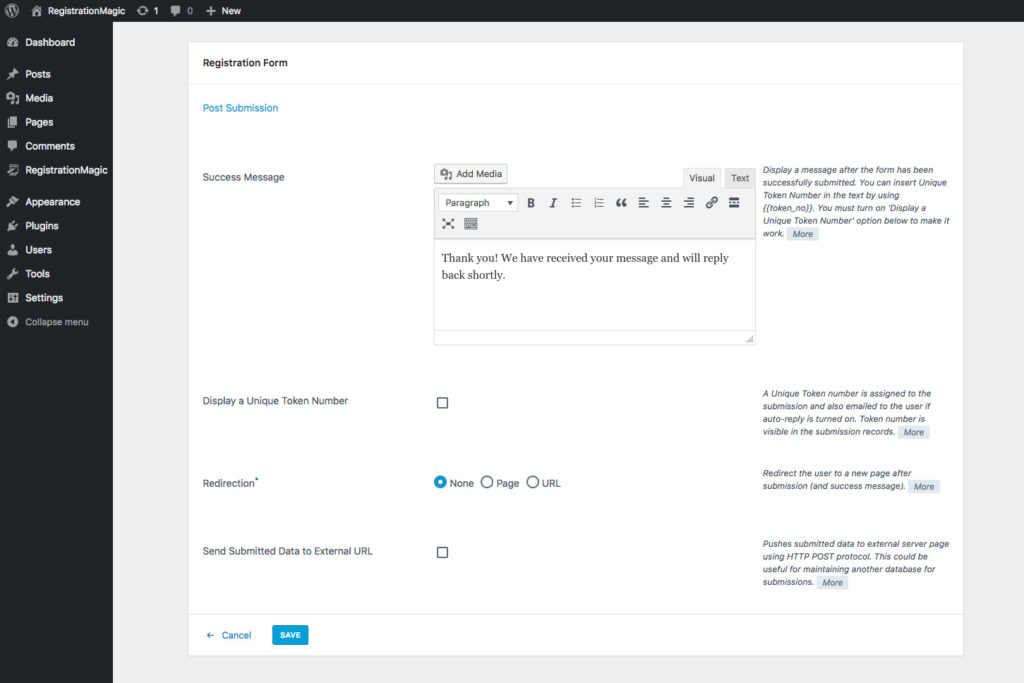Image resolution: width=1024 pixels, height=683 pixels.
Task: Apply Italic formatting in editor toolbar
Action: click(553, 203)
